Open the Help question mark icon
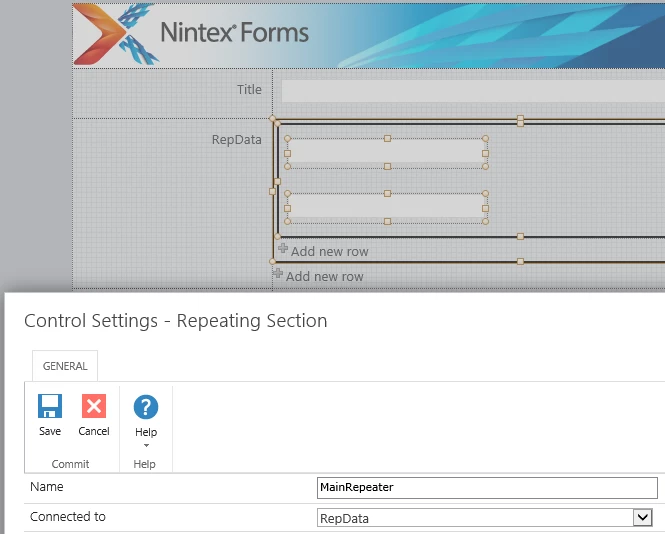This screenshot has height=534, width=665. [146, 407]
